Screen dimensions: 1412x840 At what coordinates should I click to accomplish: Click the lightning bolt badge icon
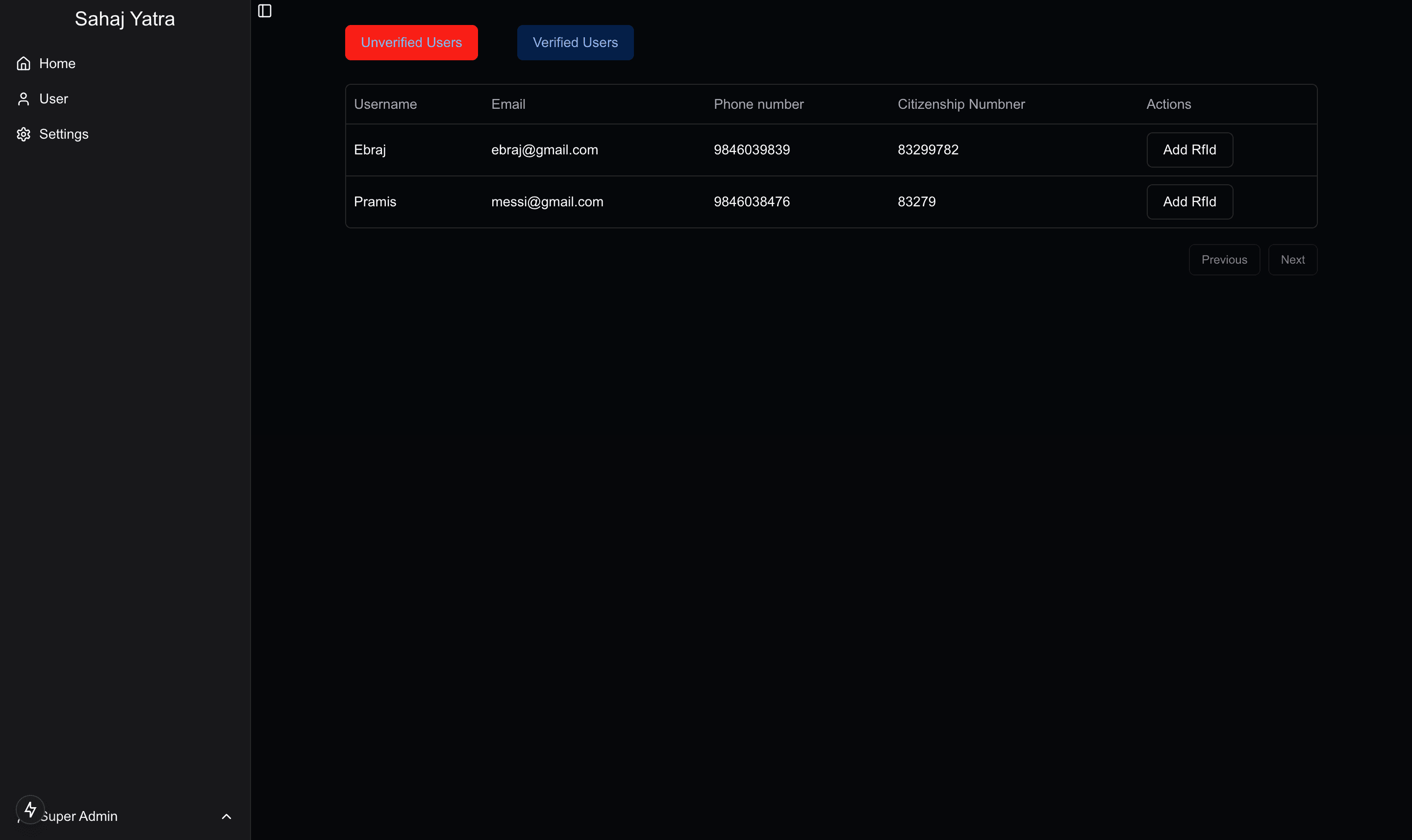tap(30, 810)
